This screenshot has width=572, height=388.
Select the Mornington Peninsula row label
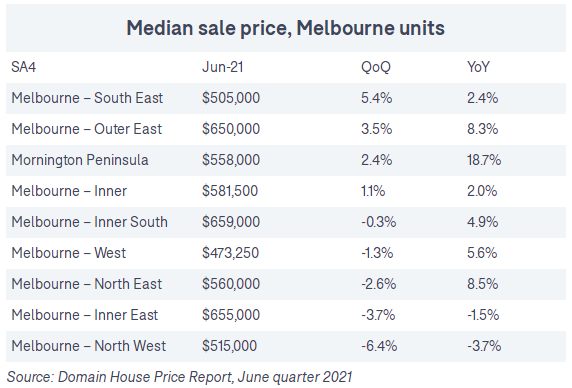[x=80, y=160]
